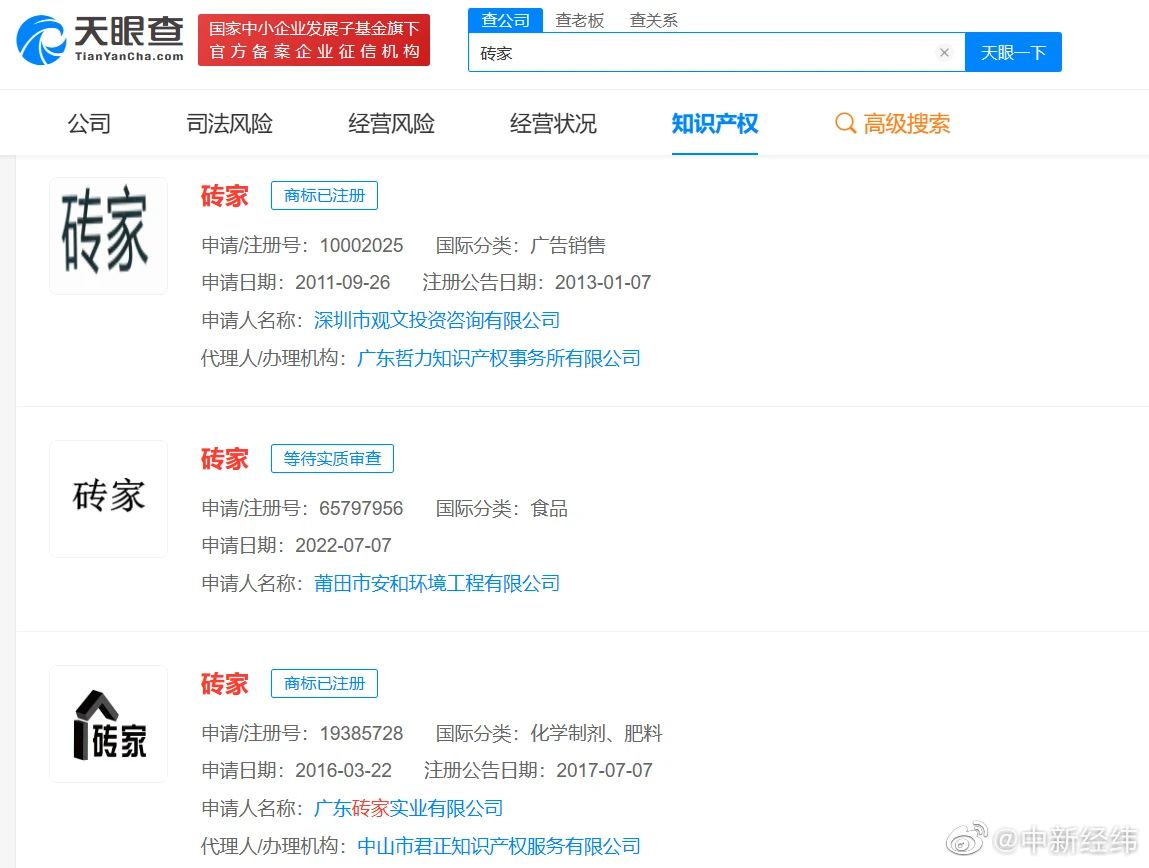
Task: Click the 等待实质审查 status tag
Action: pos(333,459)
